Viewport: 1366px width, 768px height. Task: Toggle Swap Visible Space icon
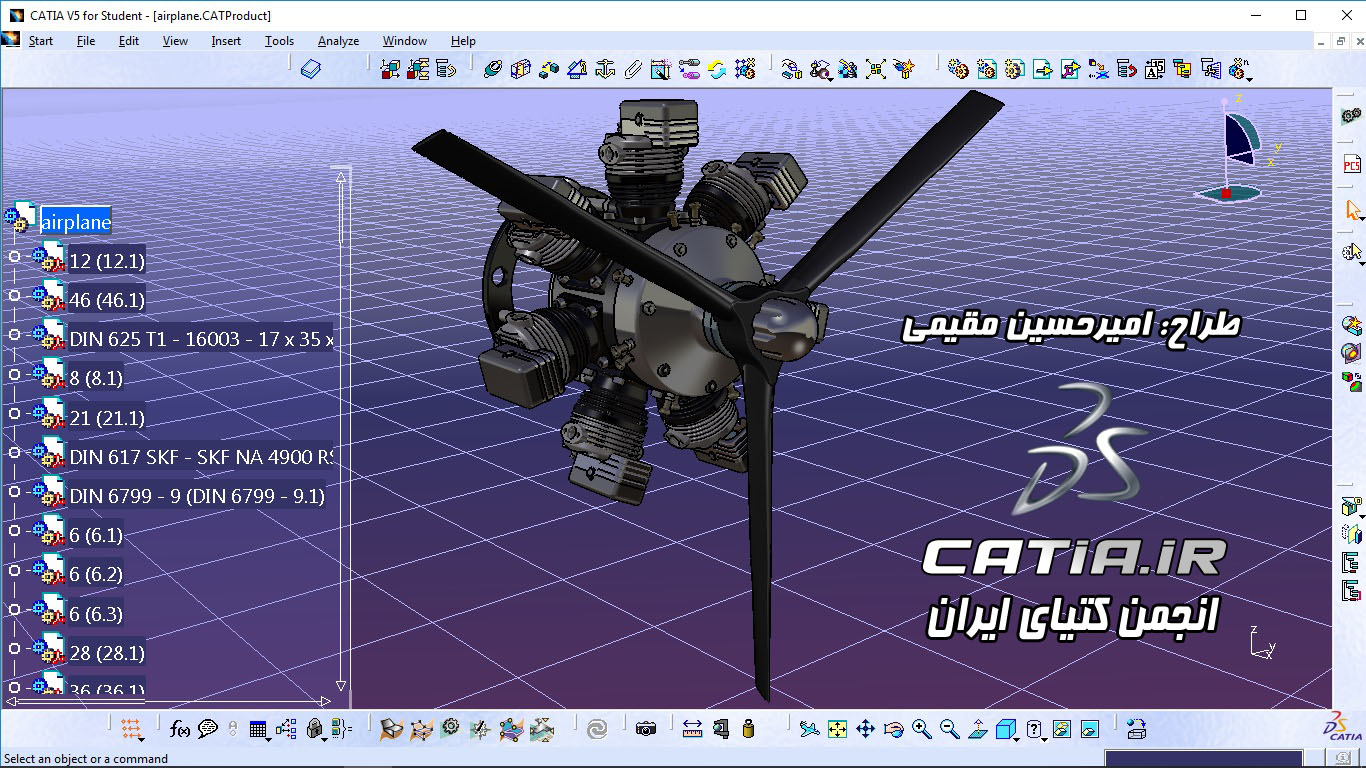pyautogui.click(x=1090, y=729)
